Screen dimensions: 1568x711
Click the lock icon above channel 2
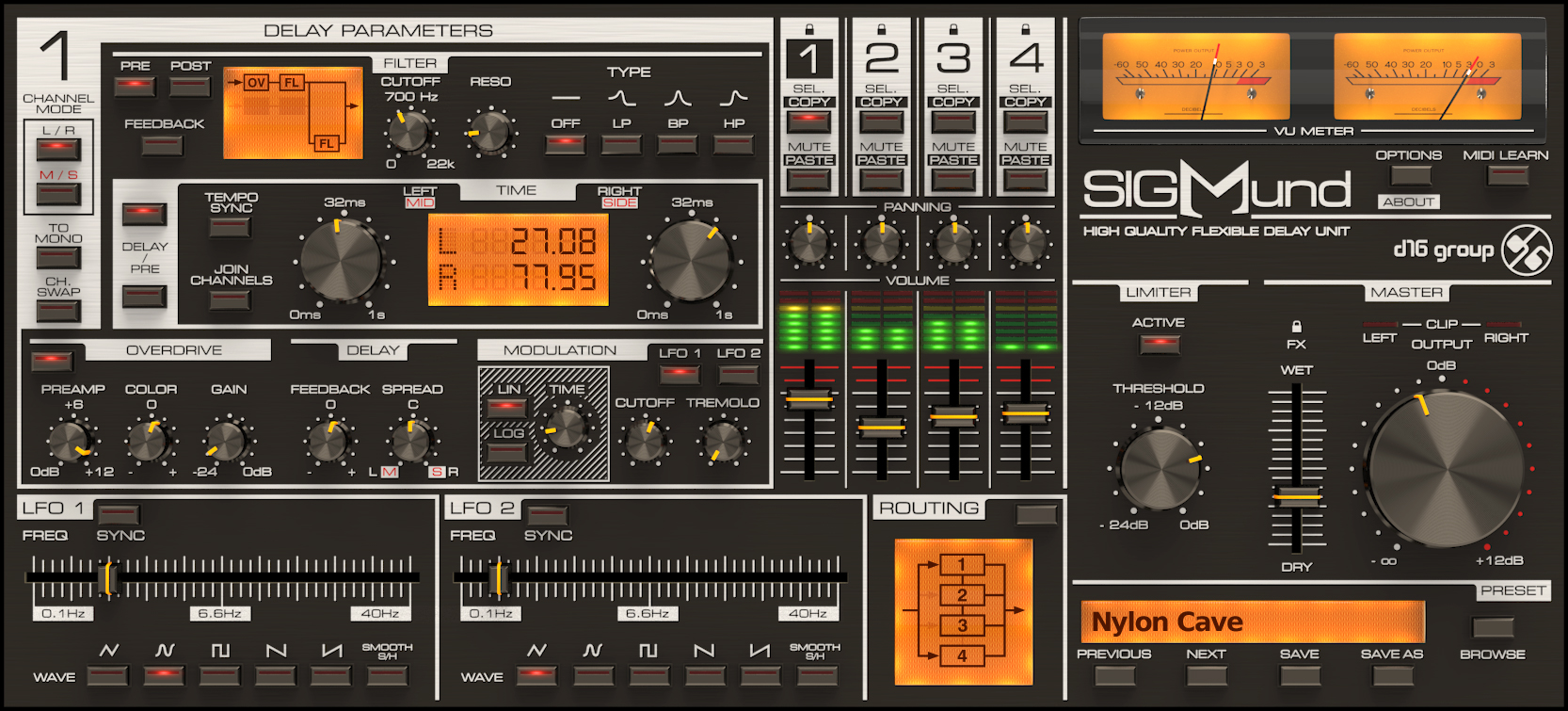pyautogui.click(x=881, y=29)
